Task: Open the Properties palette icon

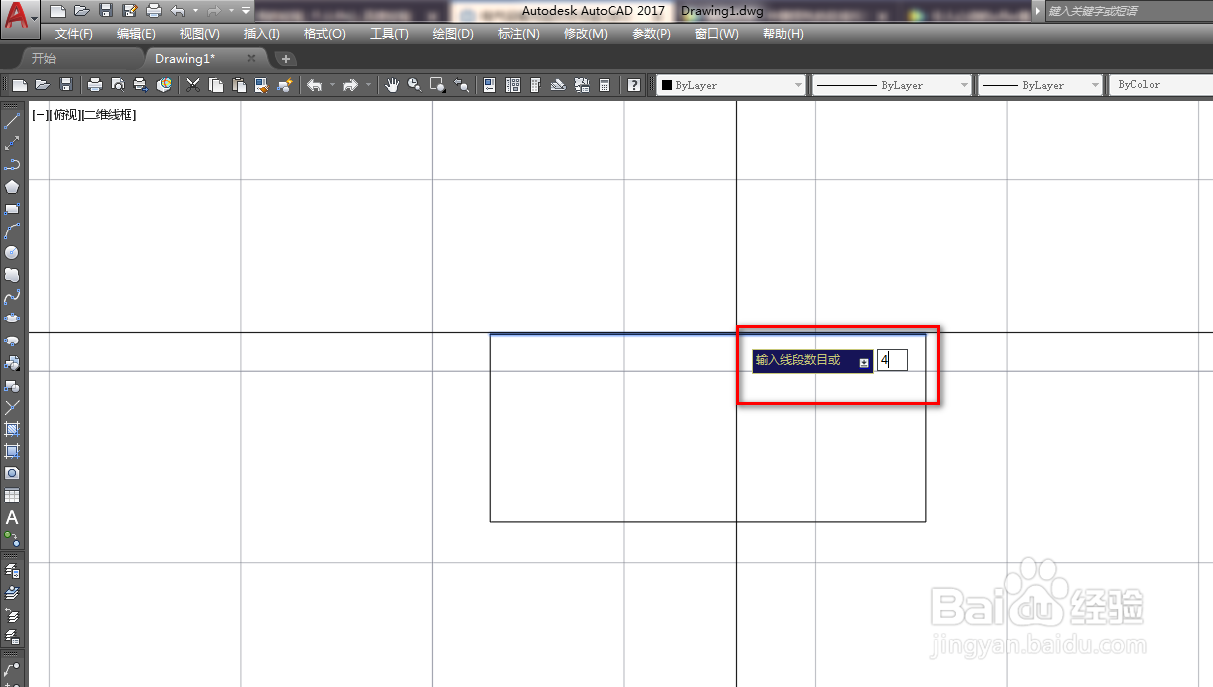Action: pyautogui.click(x=489, y=85)
